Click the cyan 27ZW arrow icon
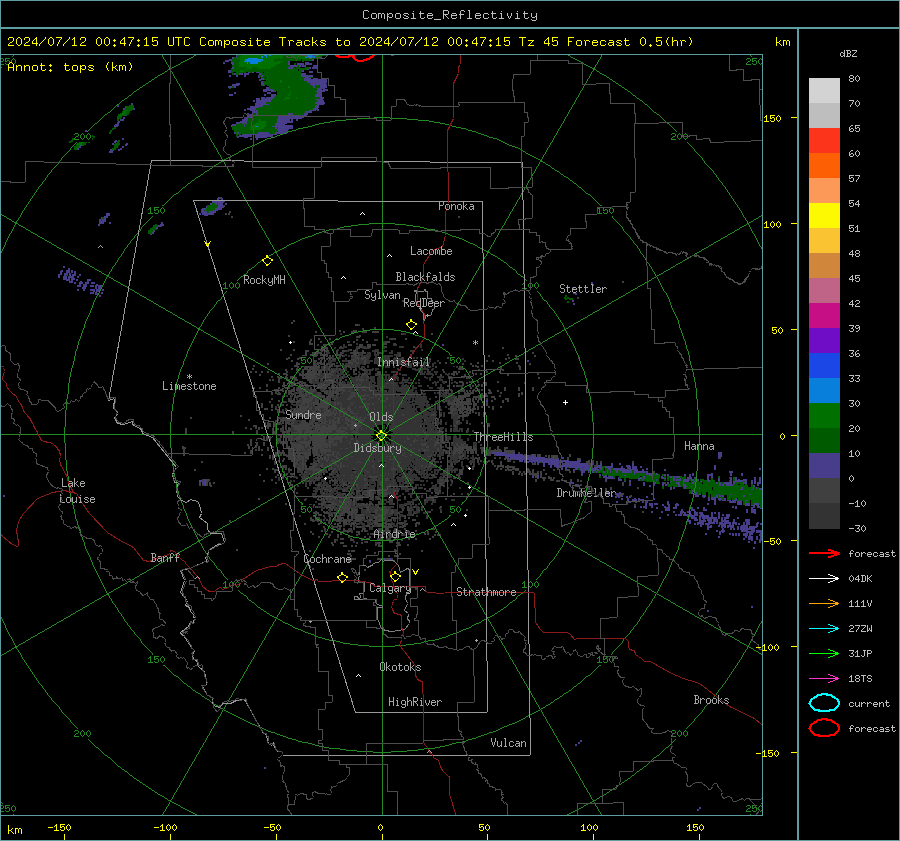Image resolution: width=900 pixels, height=841 pixels. 824,629
